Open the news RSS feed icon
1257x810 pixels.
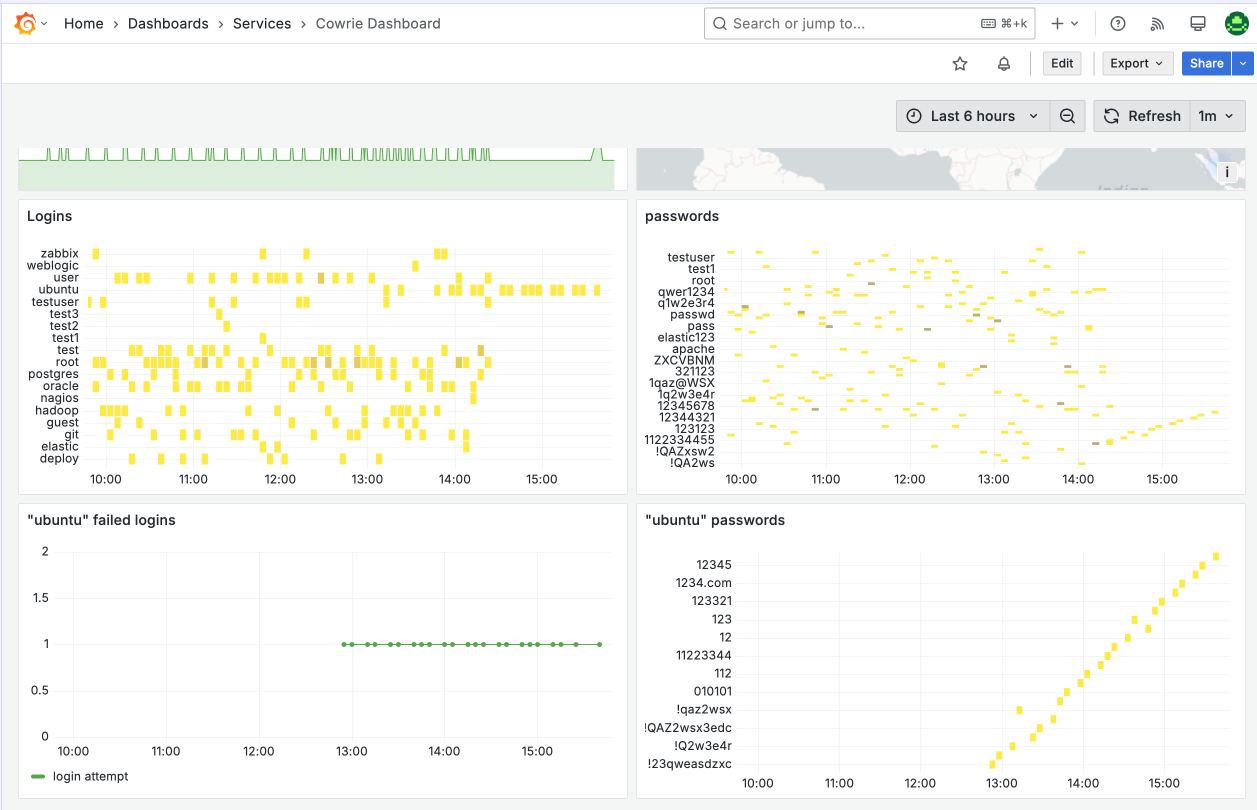tap(1158, 24)
